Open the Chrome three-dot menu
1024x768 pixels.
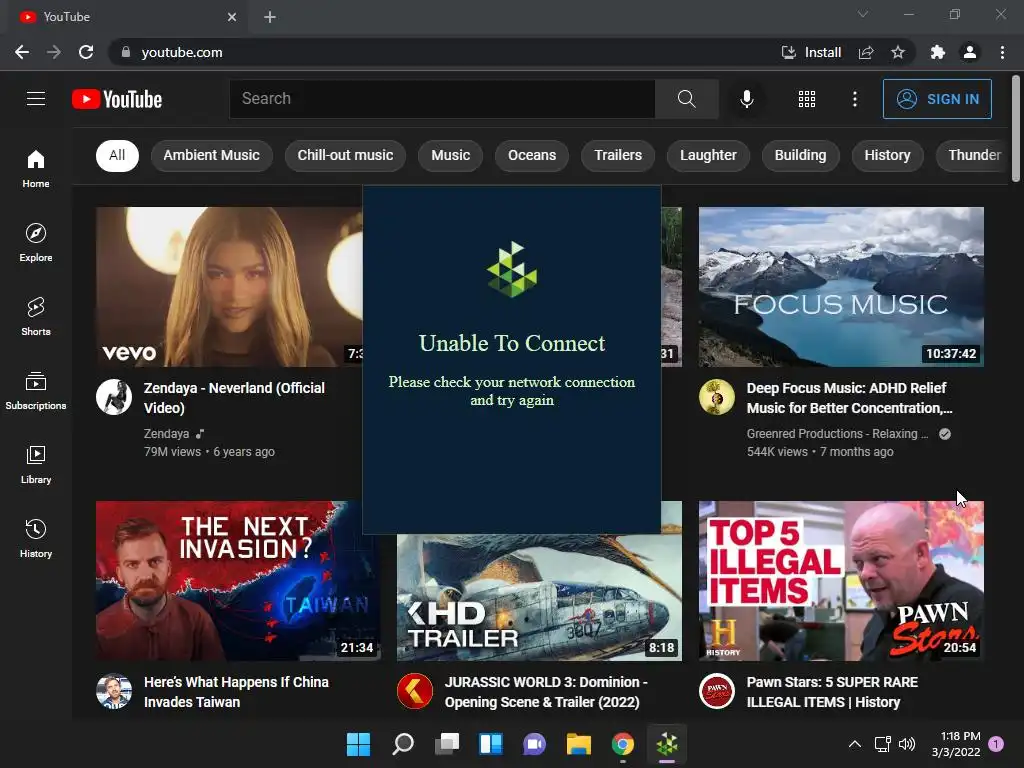(x=1002, y=52)
